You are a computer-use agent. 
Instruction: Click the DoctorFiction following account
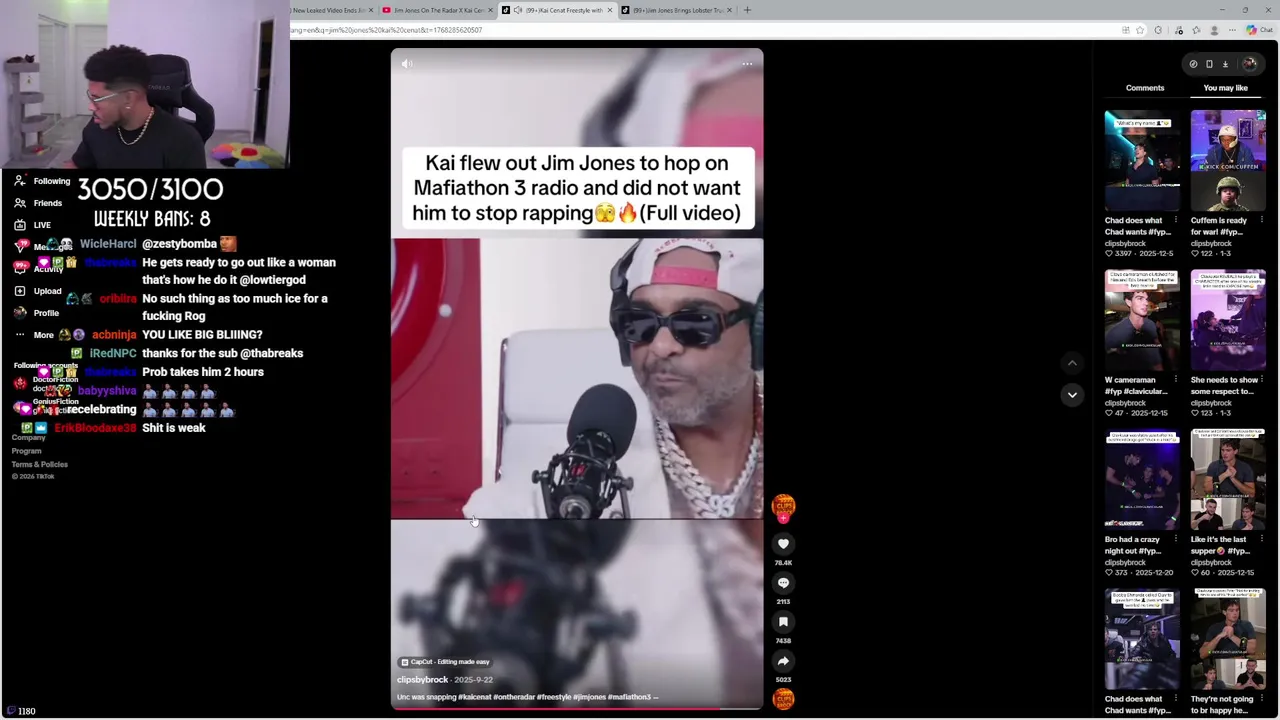pos(47,383)
